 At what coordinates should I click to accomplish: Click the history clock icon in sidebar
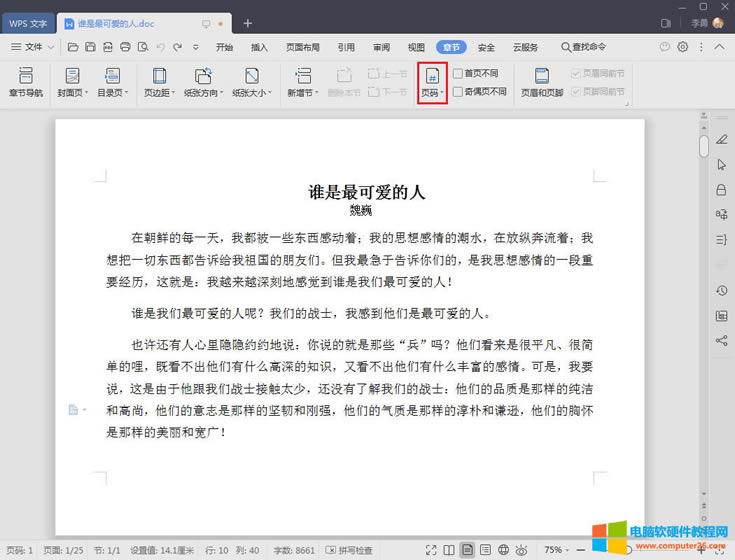(721, 291)
